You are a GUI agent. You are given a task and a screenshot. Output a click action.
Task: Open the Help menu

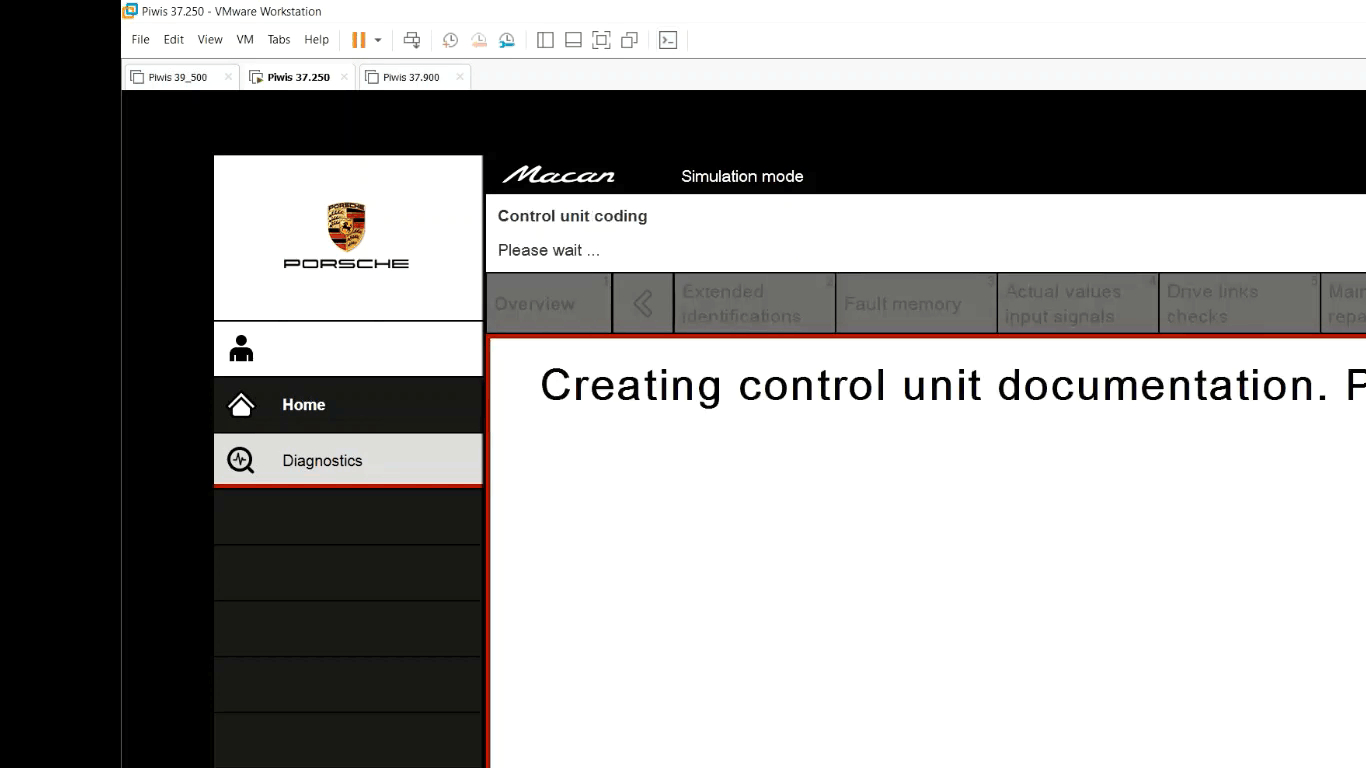(316, 40)
